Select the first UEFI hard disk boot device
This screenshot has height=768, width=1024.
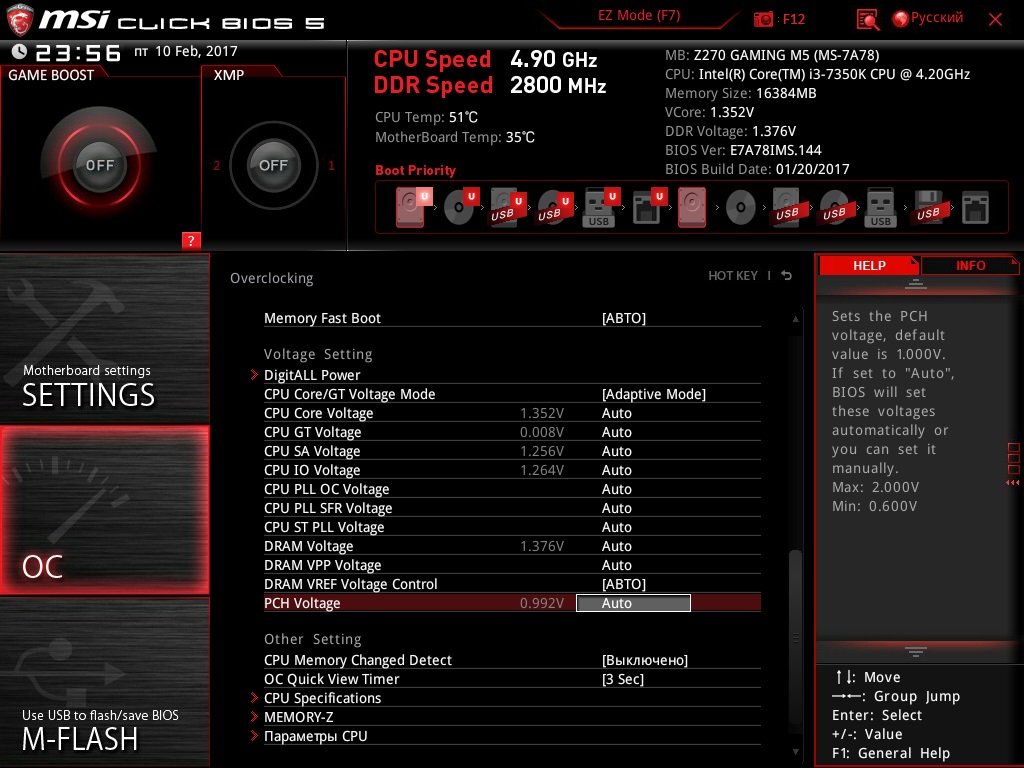click(413, 207)
